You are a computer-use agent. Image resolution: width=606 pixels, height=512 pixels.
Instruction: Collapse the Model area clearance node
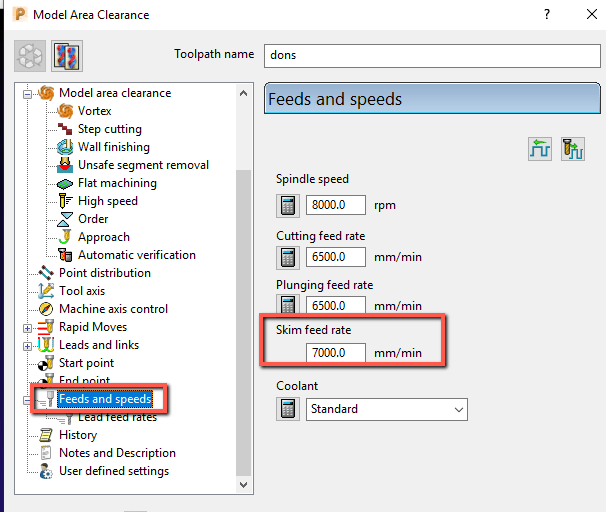(x=27, y=94)
